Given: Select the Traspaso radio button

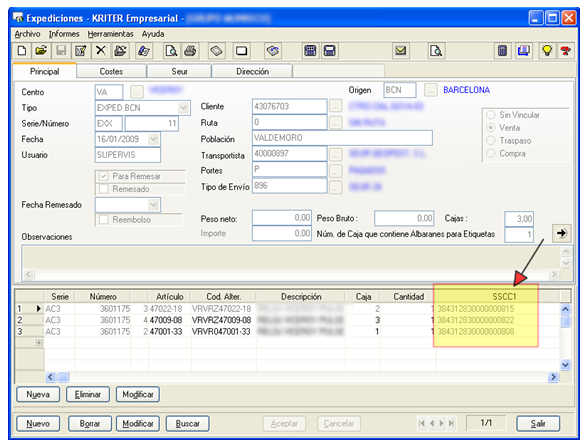Looking at the screenshot, I should tap(490, 141).
